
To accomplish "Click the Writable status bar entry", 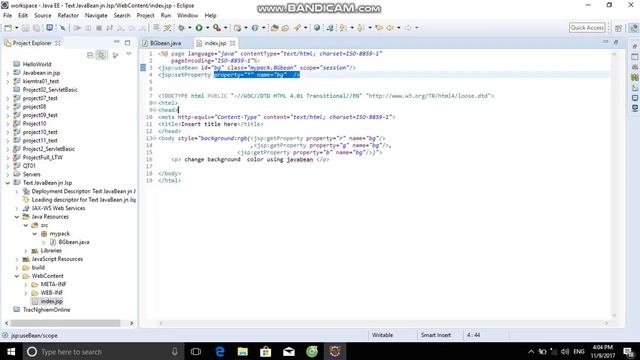I will [382, 335].
